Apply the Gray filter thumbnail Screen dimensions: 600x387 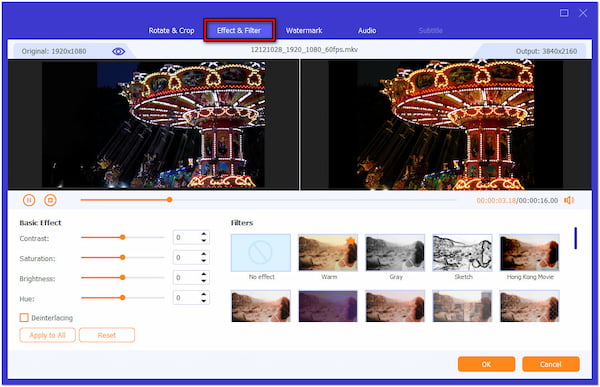pos(395,253)
